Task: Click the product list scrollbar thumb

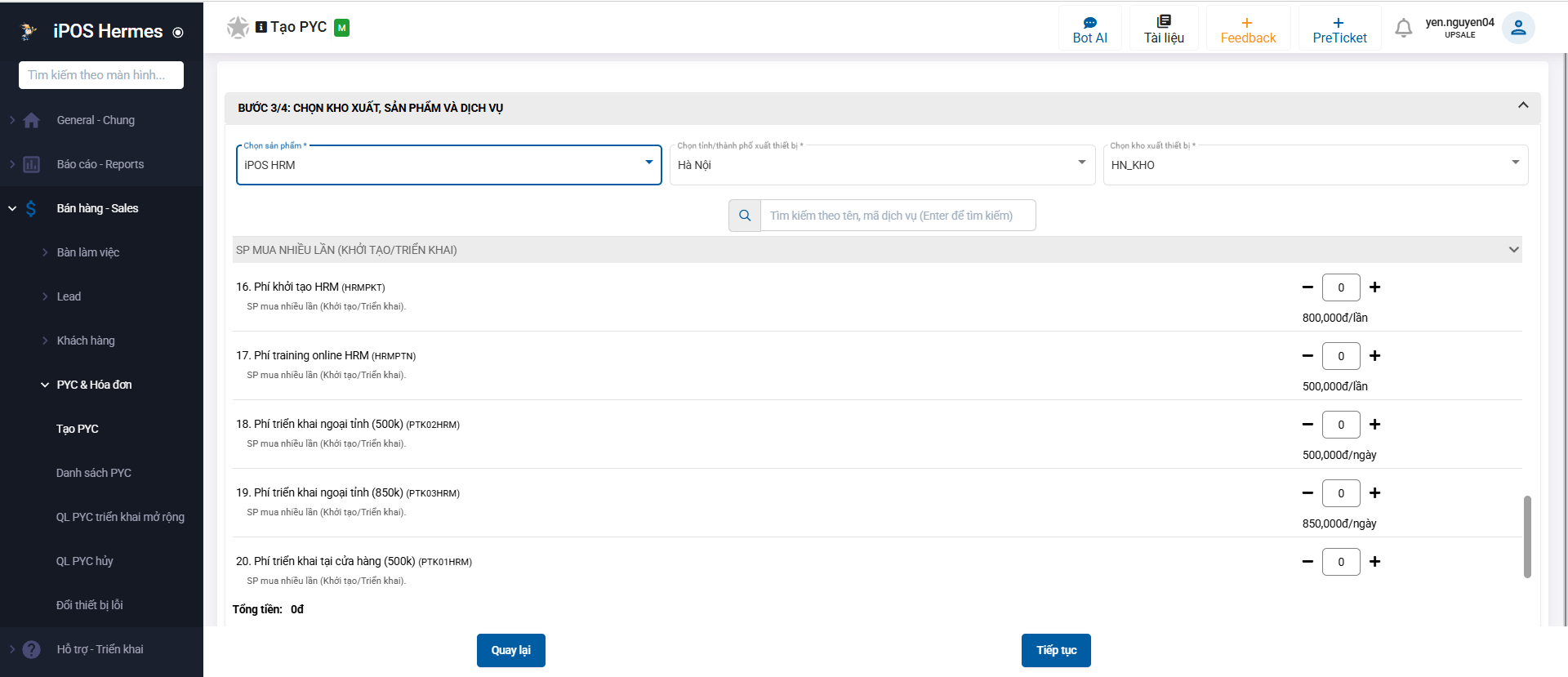Action: (x=1527, y=537)
